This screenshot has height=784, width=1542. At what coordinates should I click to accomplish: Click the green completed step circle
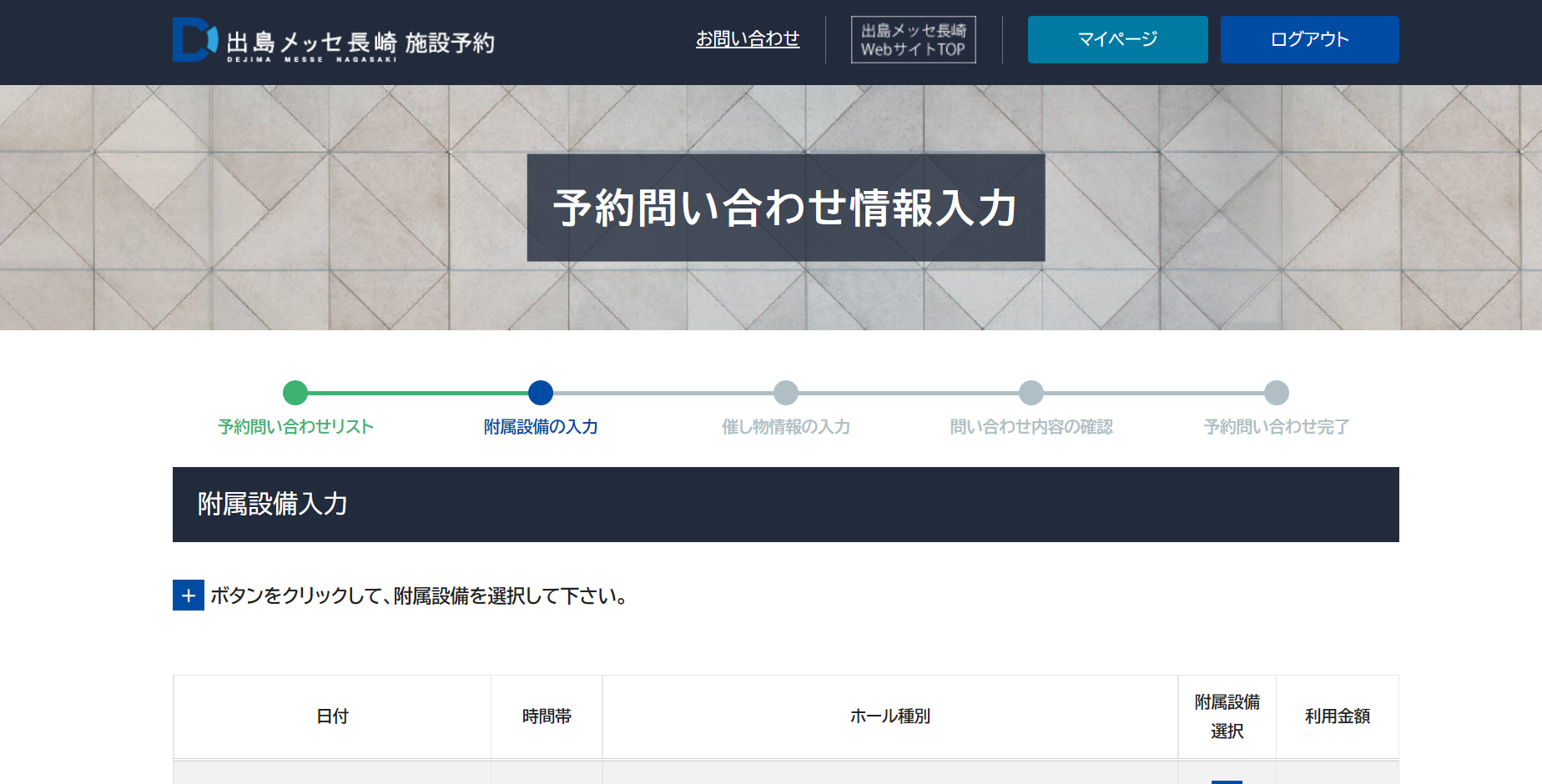click(x=295, y=393)
